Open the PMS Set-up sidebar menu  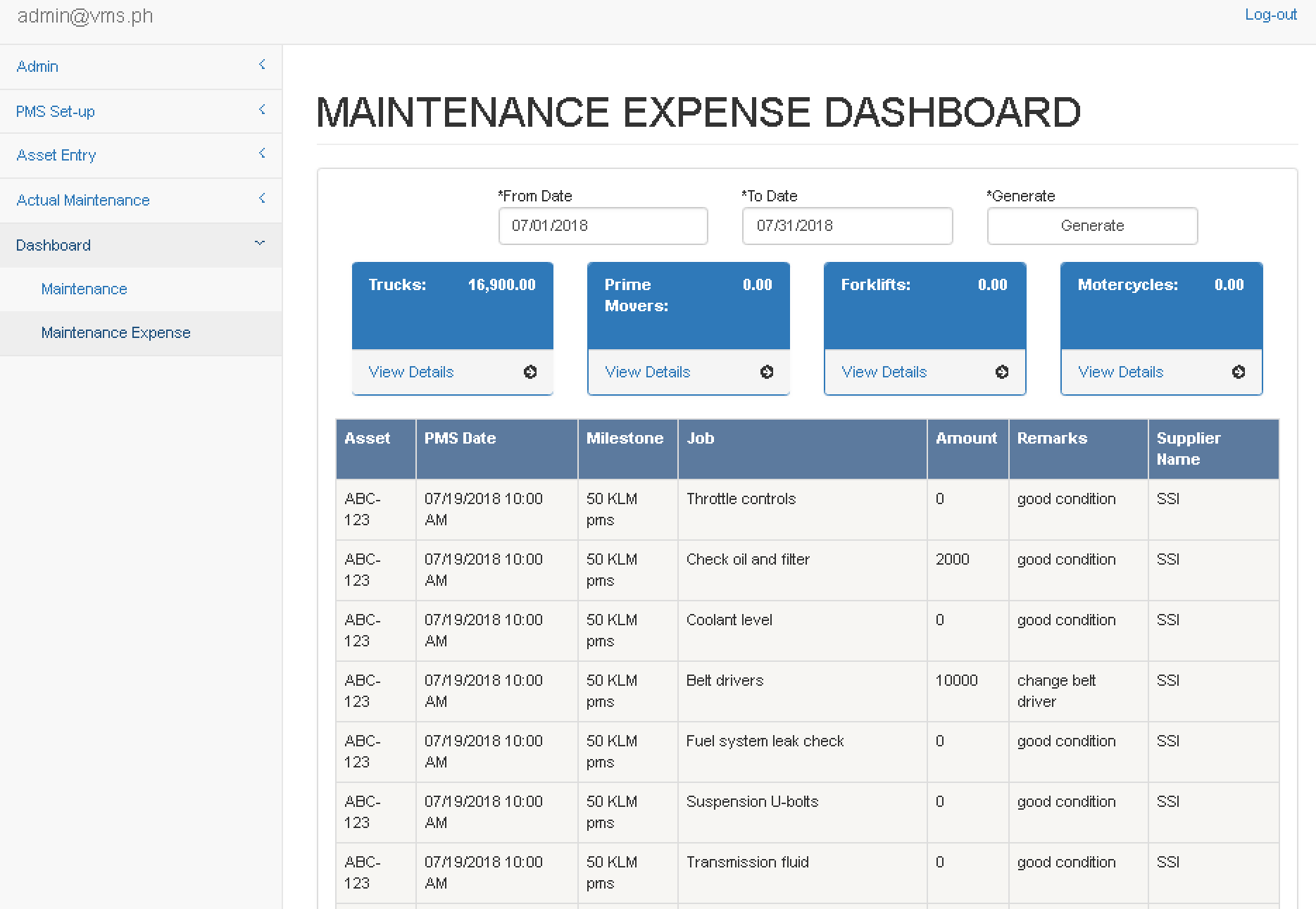141,111
